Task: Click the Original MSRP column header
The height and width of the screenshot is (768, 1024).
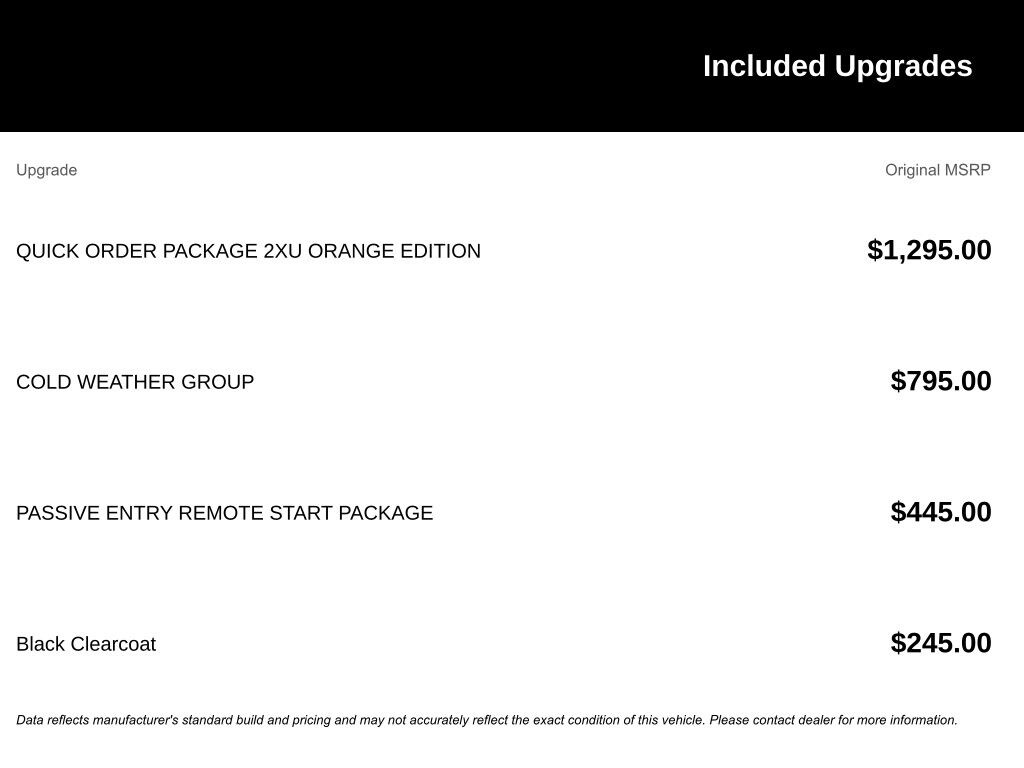Action: 937,170
